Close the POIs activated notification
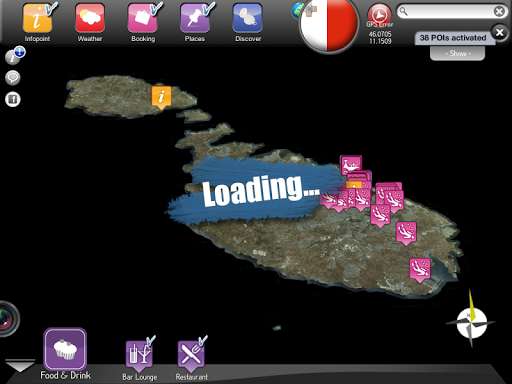This screenshot has height=384, width=512. (x=499, y=32)
